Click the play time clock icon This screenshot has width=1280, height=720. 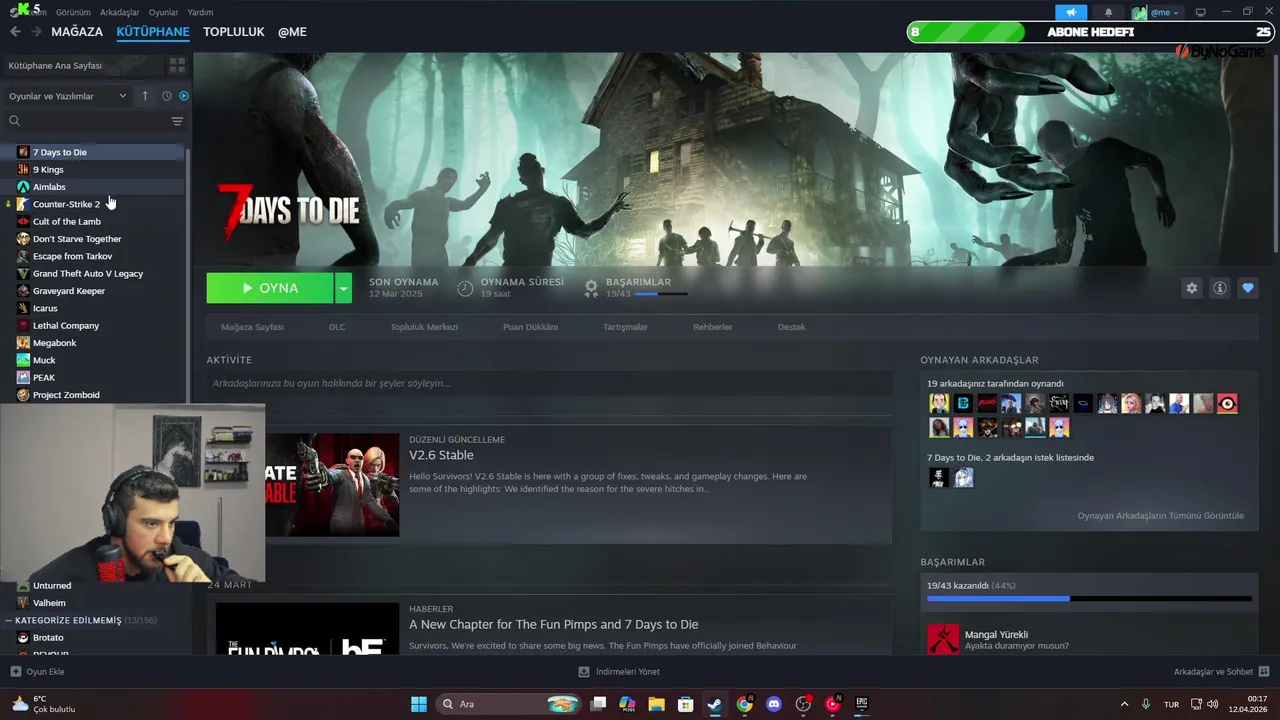465,288
